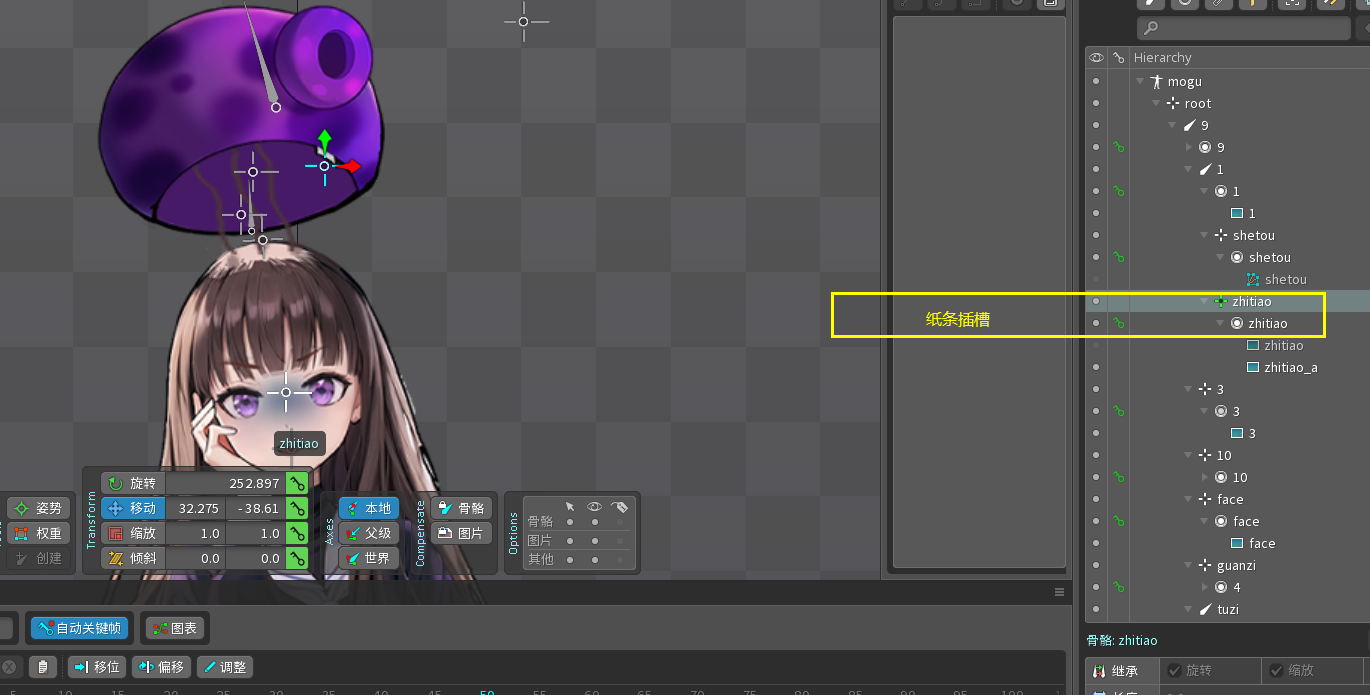This screenshot has height=695, width=1370.
Task: Switch to Pose (姿势) tool
Action: click(x=39, y=508)
